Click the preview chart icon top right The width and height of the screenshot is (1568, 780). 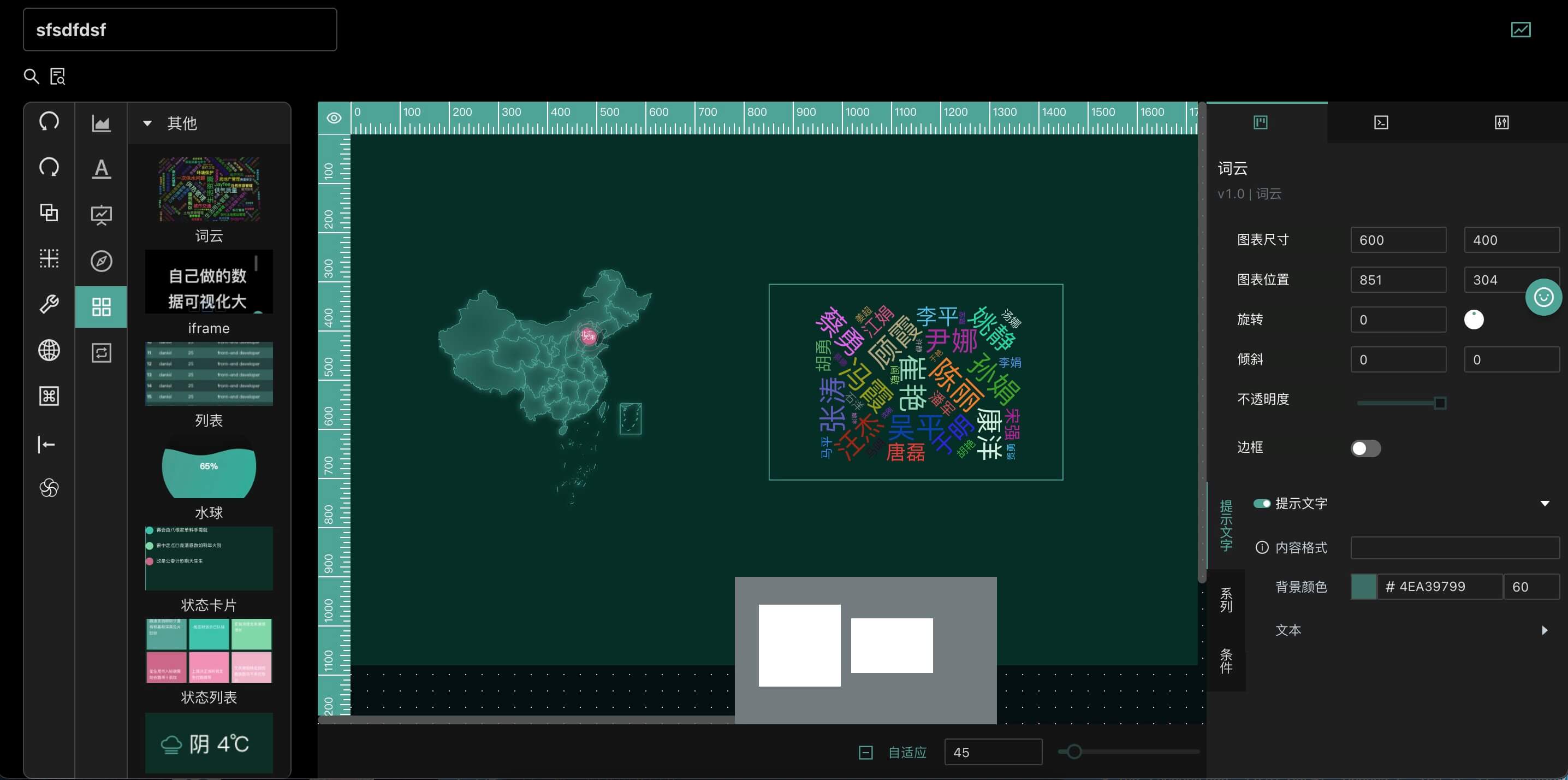click(1521, 29)
